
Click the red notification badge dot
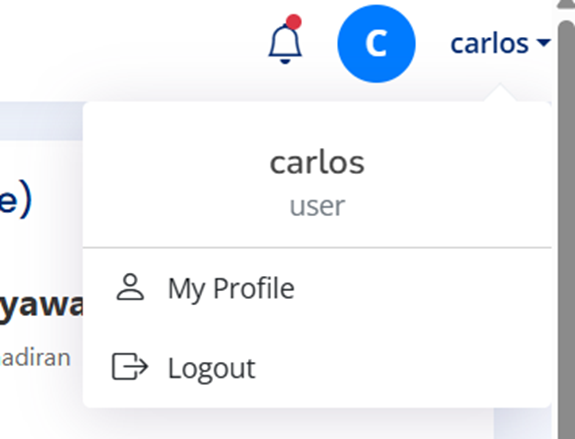tap(294, 22)
